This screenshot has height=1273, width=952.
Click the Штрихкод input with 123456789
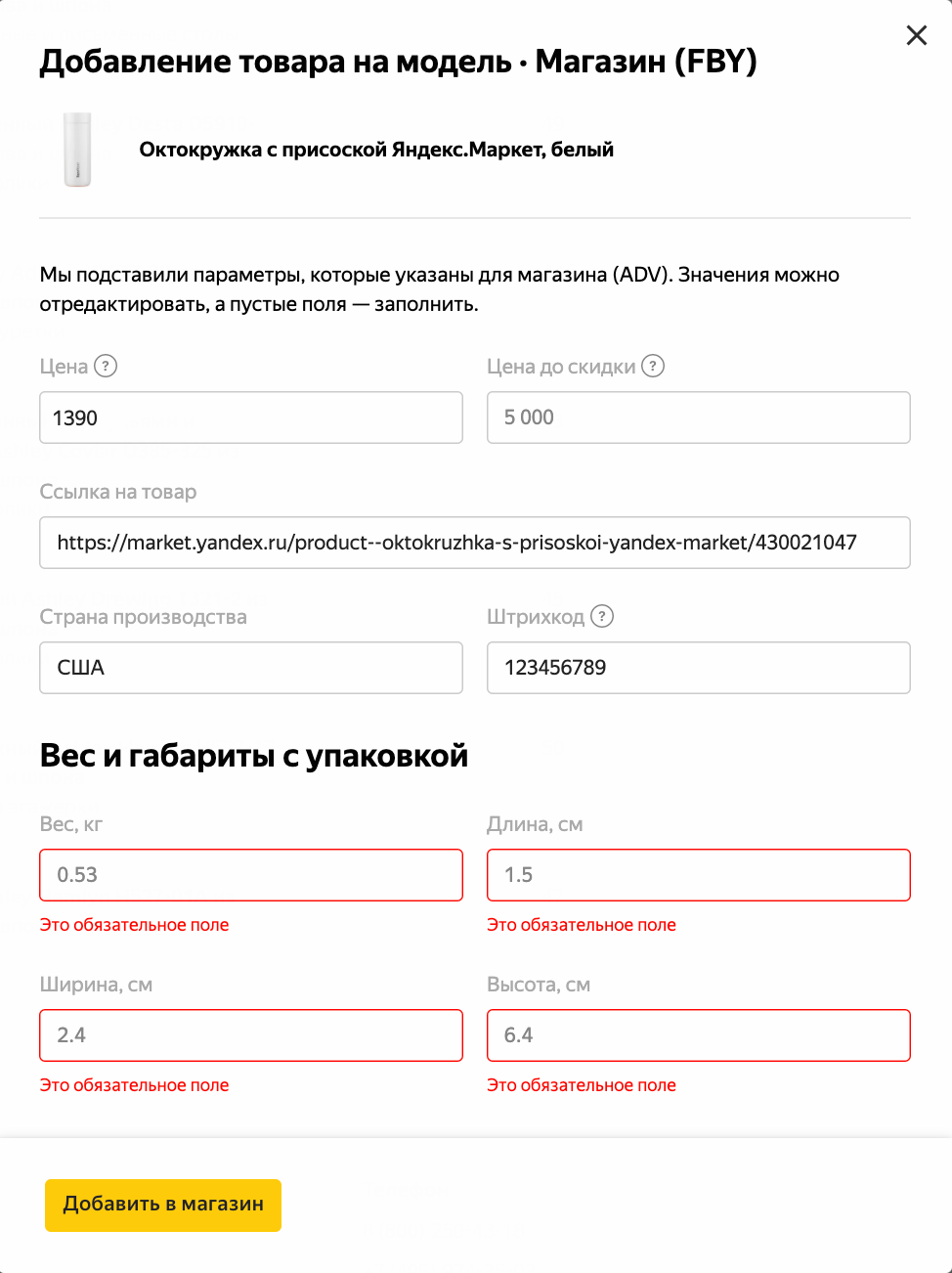tap(698, 668)
